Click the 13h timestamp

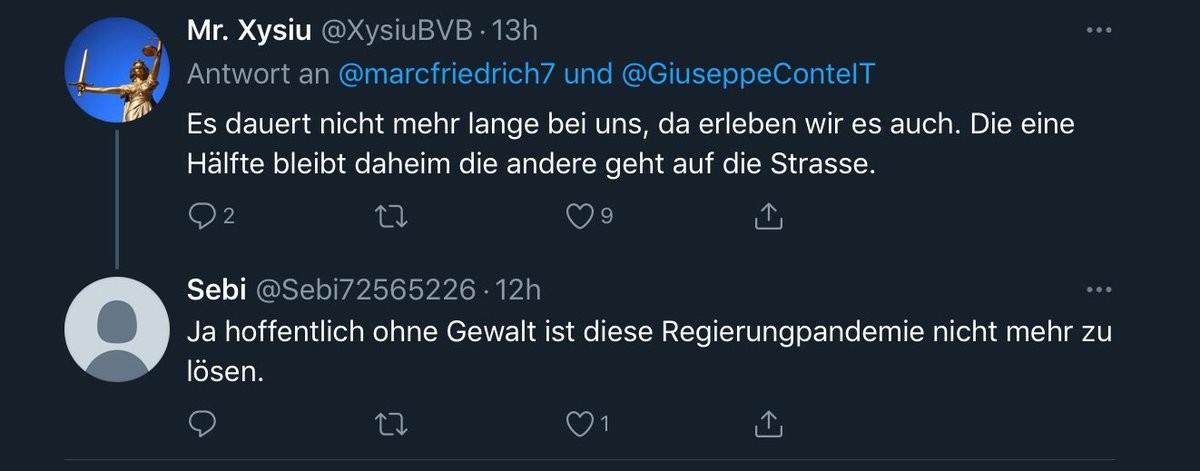[x=516, y=31]
